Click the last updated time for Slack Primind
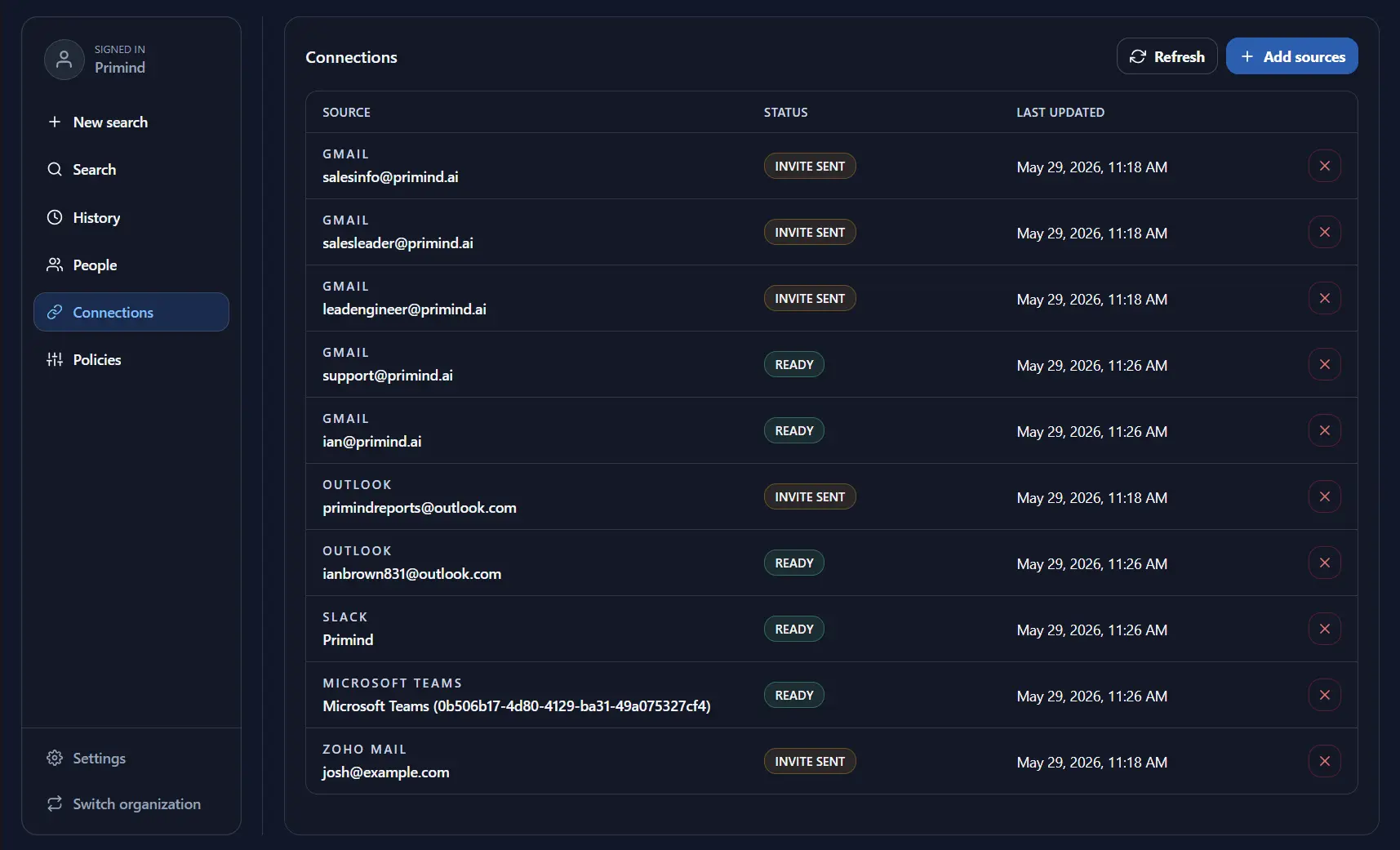The image size is (1400, 850). 1091,630
